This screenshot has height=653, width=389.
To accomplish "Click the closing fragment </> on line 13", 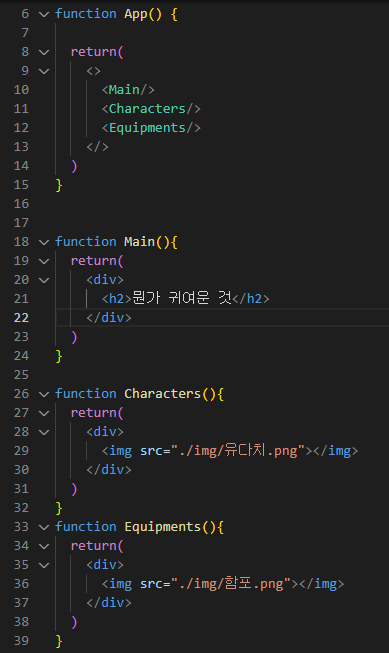I will coord(97,147).
